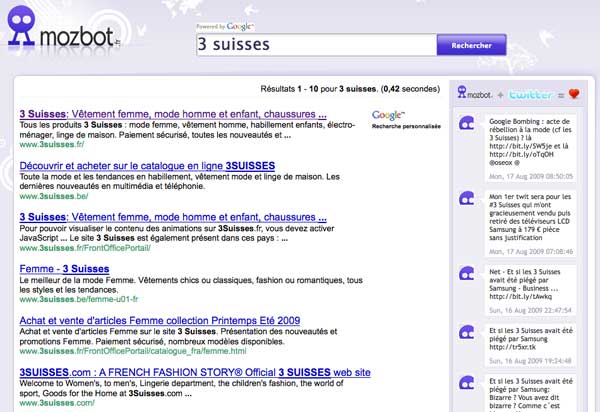This screenshot has width=600, height=412.
Task: Click 'Net - Et si les 3 Suisses' tweet text
Action: coord(525,284)
